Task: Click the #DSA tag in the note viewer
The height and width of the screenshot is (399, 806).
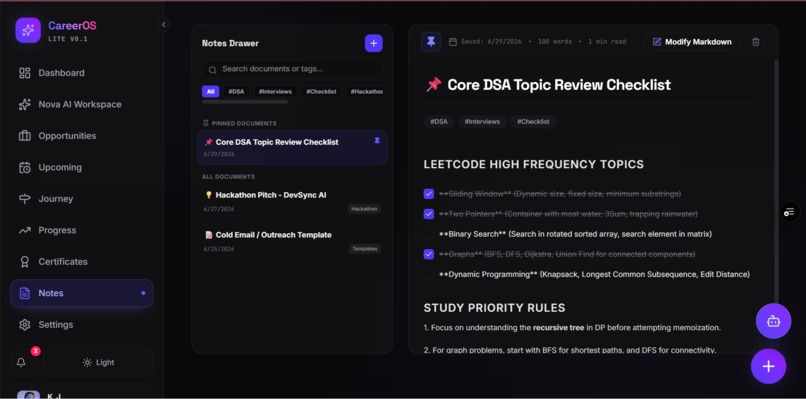Action: click(439, 122)
